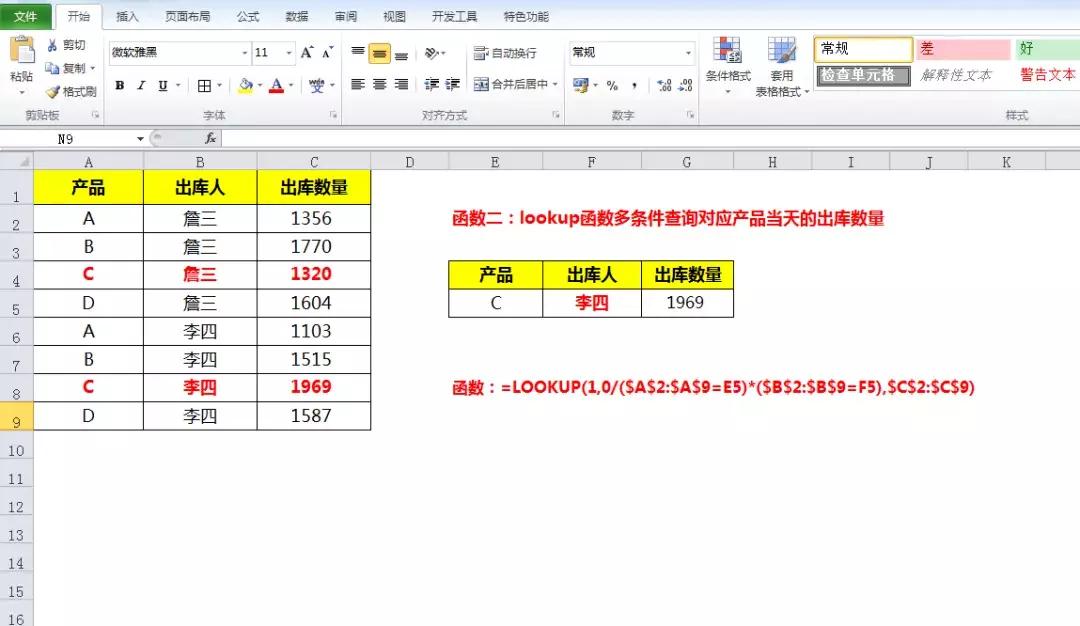Screen dimensions: 1080x626
Task: Select cell with red 李四 in F5
Action: [x=592, y=303]
